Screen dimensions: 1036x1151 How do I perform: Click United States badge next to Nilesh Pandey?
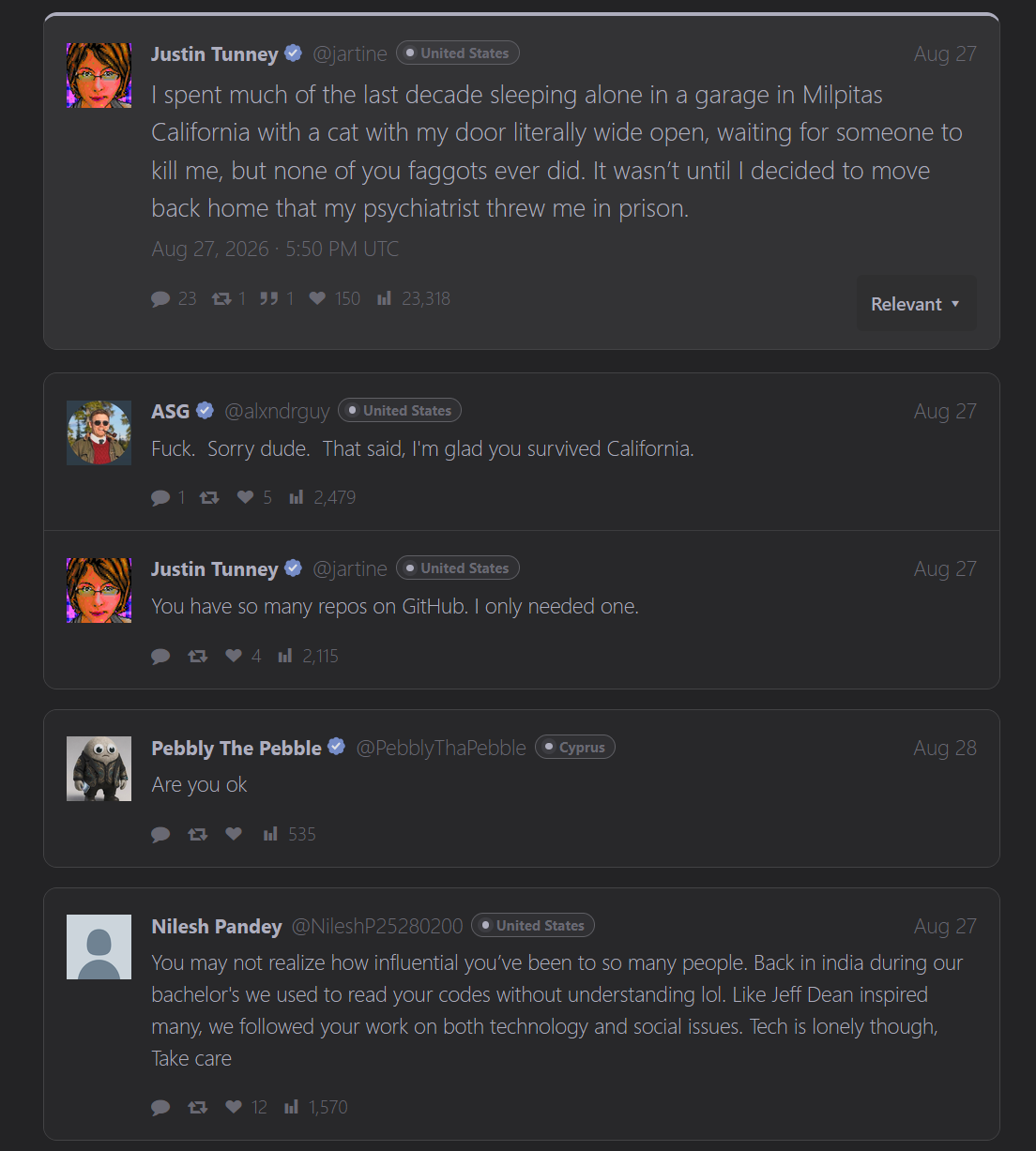click(x=533, y=926)
